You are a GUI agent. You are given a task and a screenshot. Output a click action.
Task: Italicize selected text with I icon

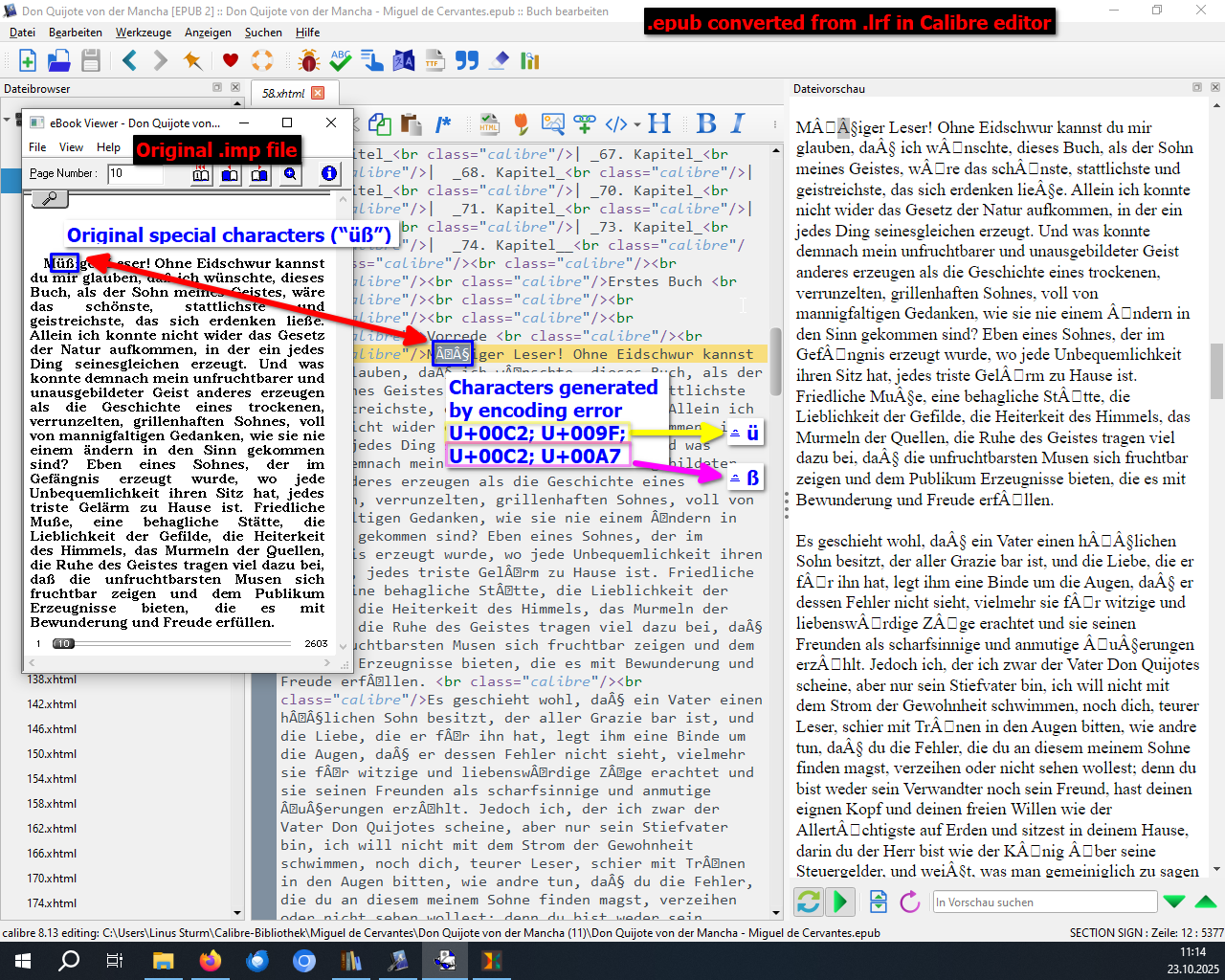click(x=738, y=123)
